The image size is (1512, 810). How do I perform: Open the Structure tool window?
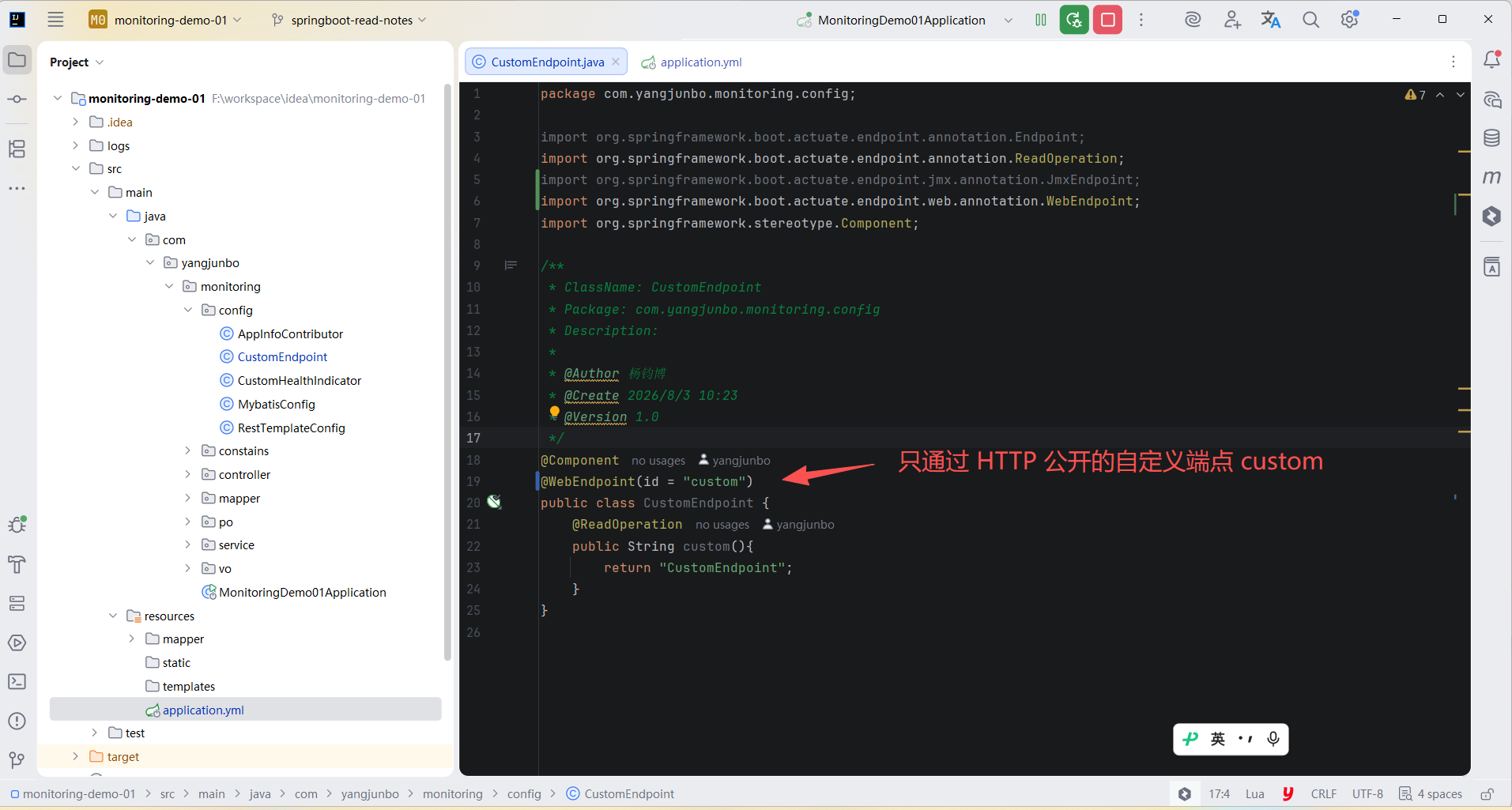click(x=17, y=149)
